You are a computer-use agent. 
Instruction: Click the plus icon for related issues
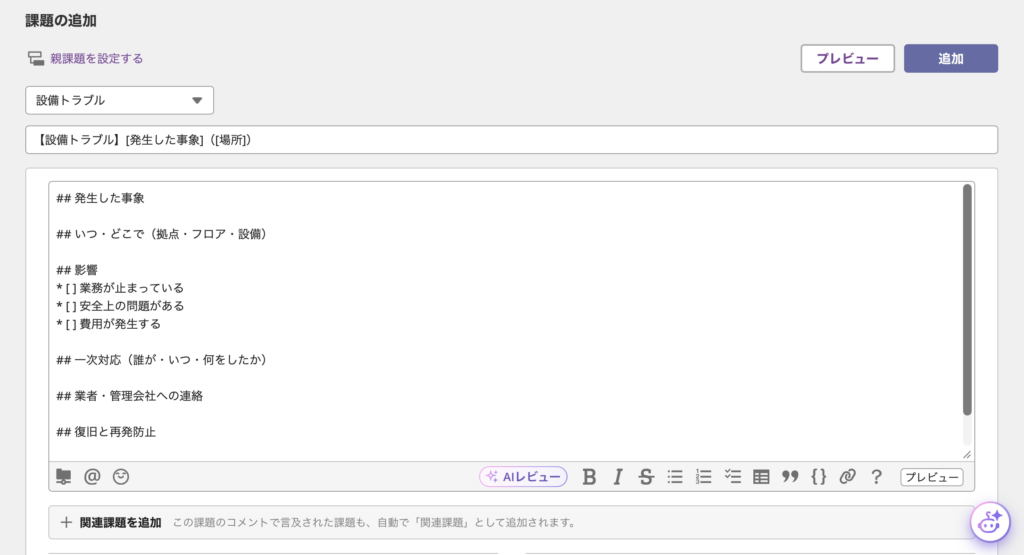pos(66,522)
